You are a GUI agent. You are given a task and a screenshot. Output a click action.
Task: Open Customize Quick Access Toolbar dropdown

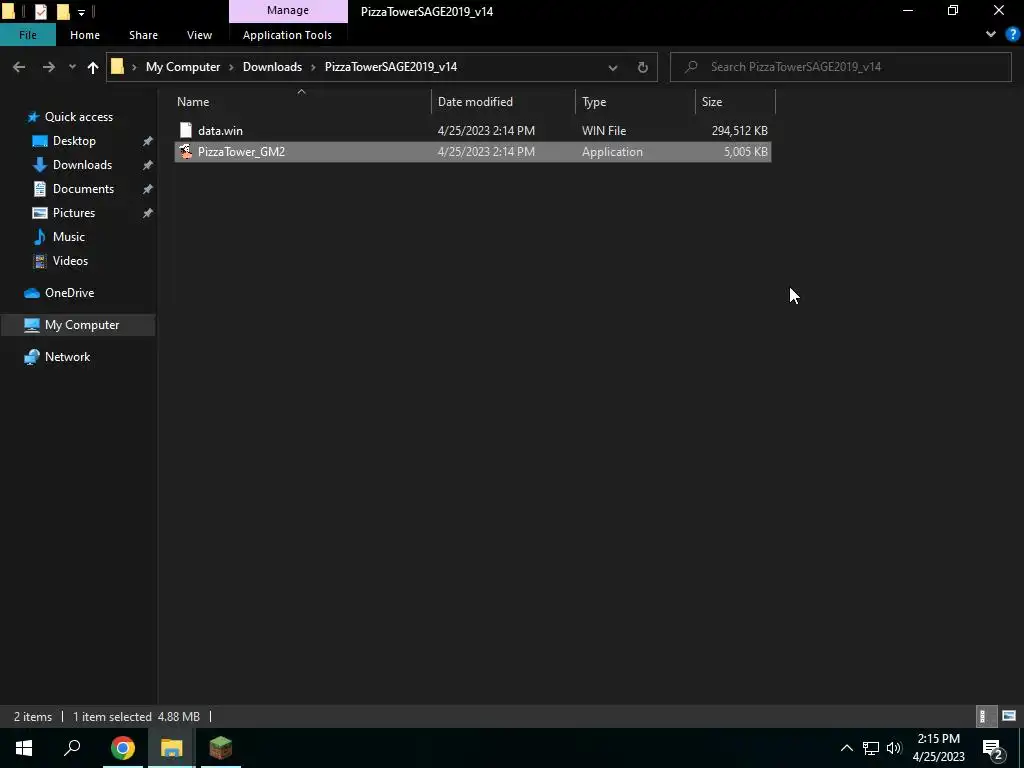pyautogui.click(x=81, y=12)
